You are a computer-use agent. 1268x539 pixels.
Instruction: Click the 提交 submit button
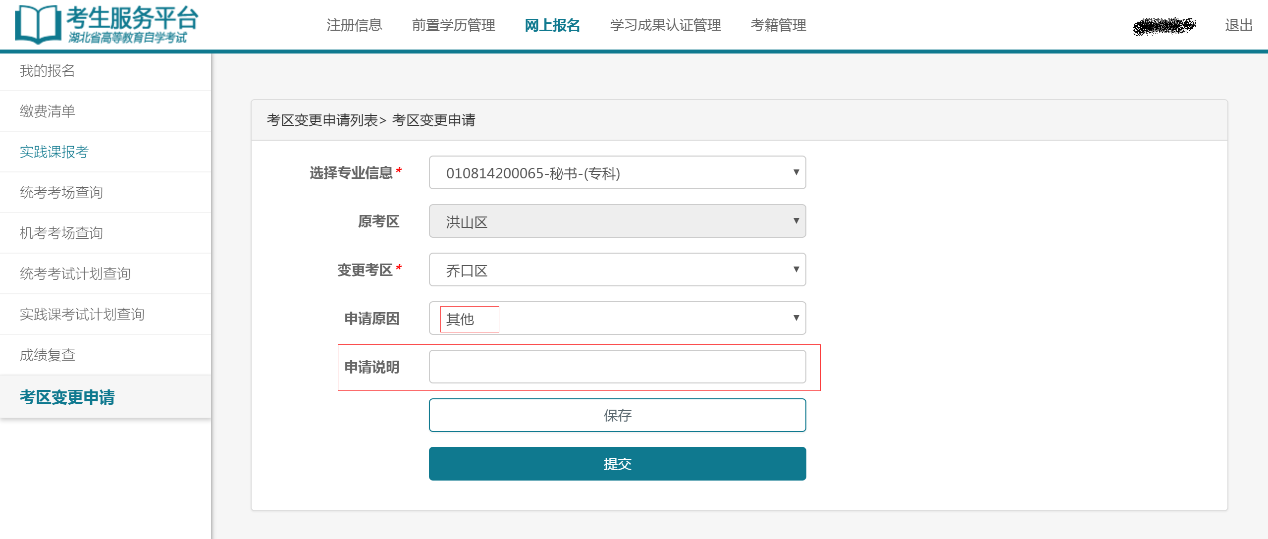617,464
